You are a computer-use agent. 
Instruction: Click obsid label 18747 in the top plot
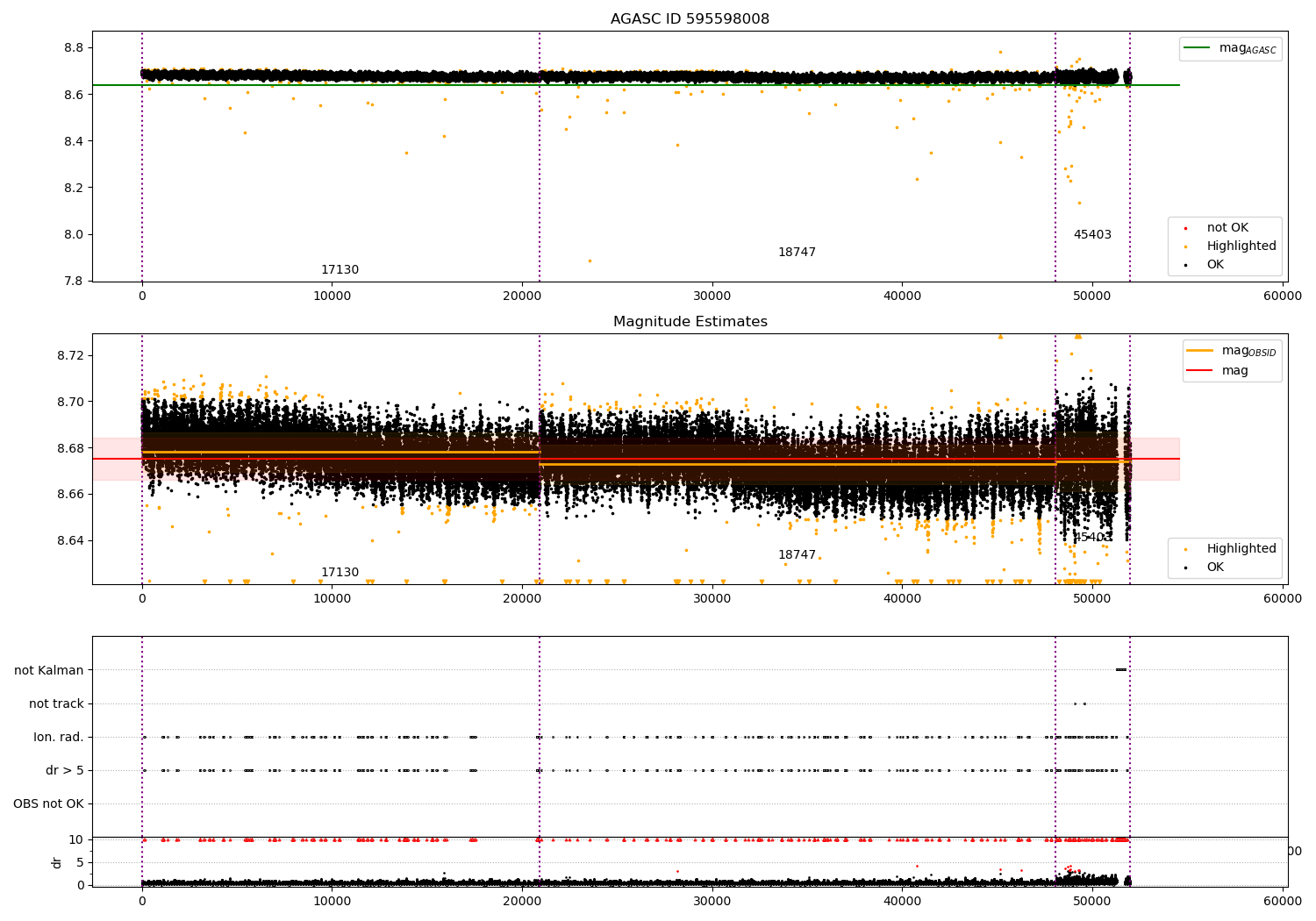click(797, 253)
